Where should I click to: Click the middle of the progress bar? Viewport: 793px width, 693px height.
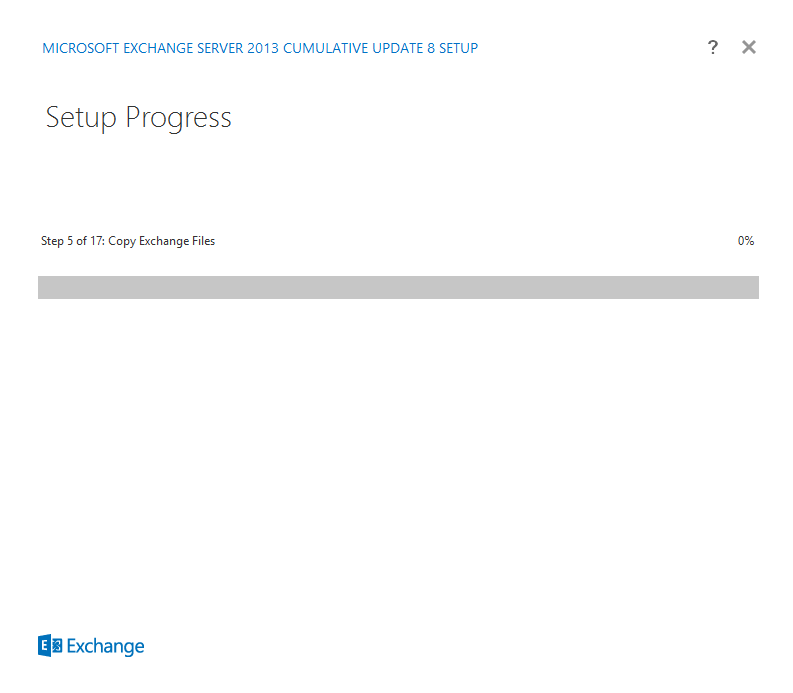pos(398,287)
